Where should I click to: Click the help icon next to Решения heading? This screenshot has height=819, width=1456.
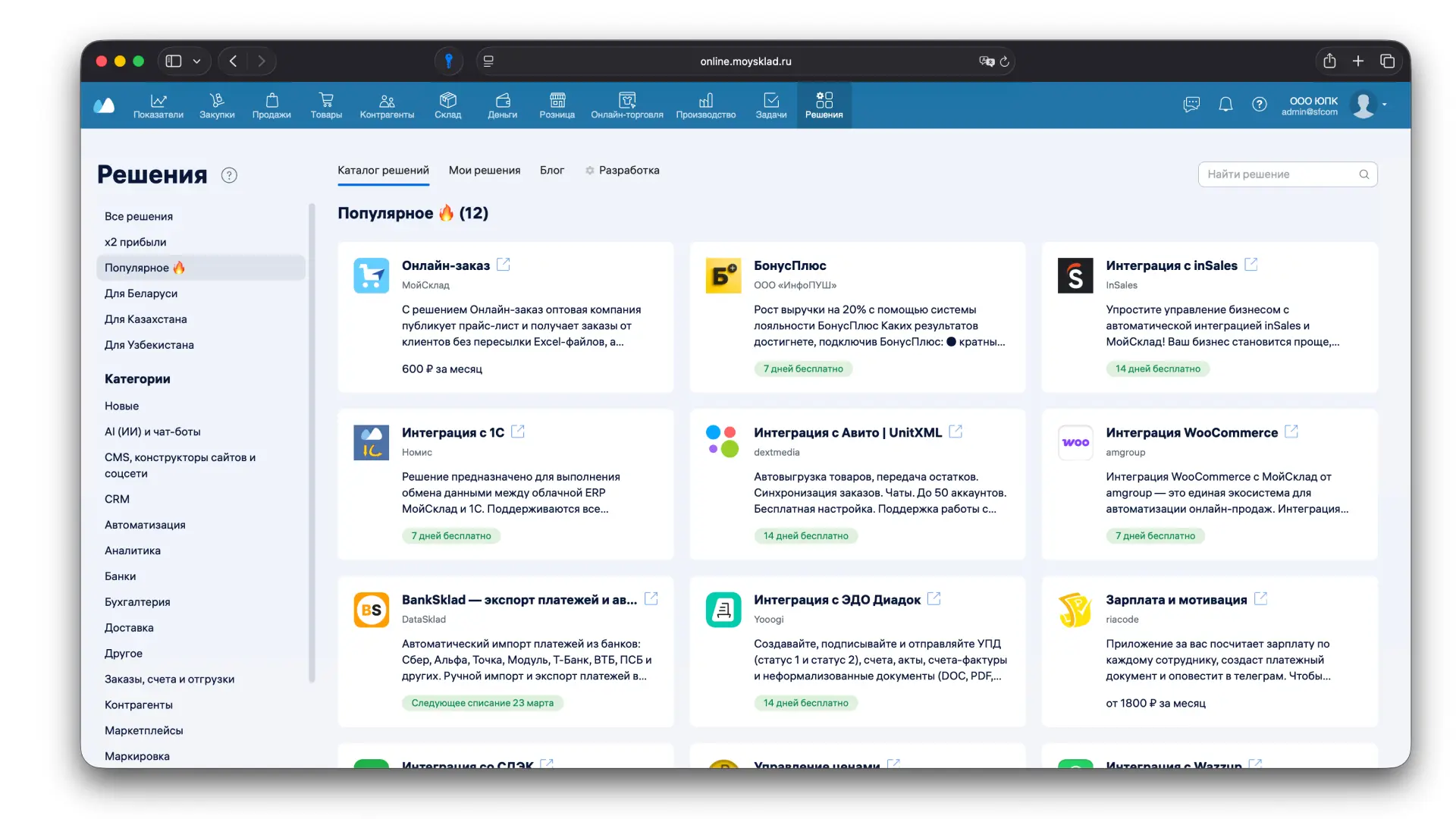[229, 175]
